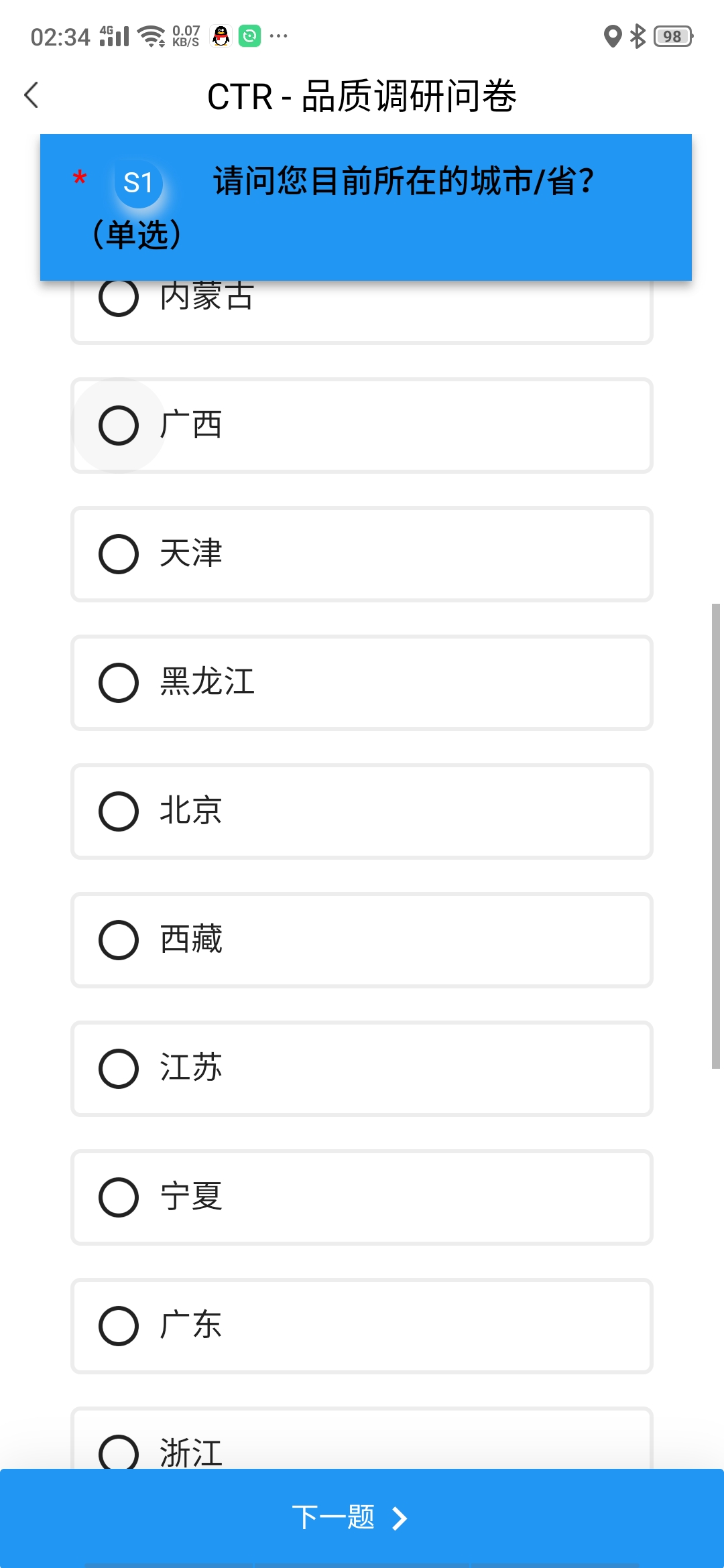Select the 西藏 radio option
This screenshot has height=1568, width=724.
(362, 940)
